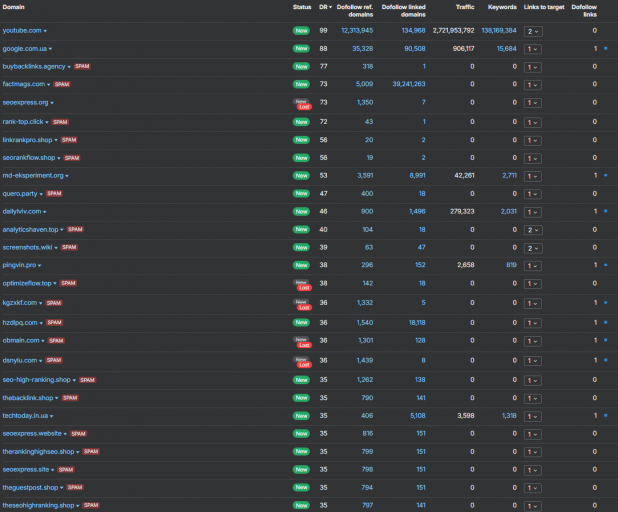
Task: Click the Dofollow ref. domains column header
Action: [x=355, y=11]
